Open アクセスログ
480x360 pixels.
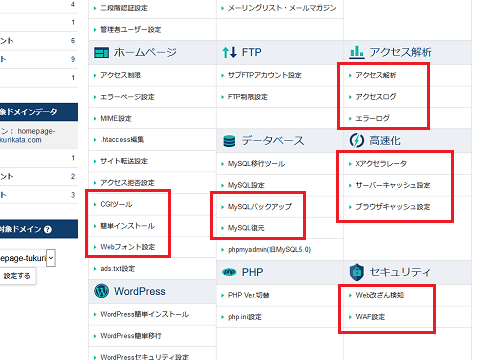pyautogui.click(x=376, y=97)
